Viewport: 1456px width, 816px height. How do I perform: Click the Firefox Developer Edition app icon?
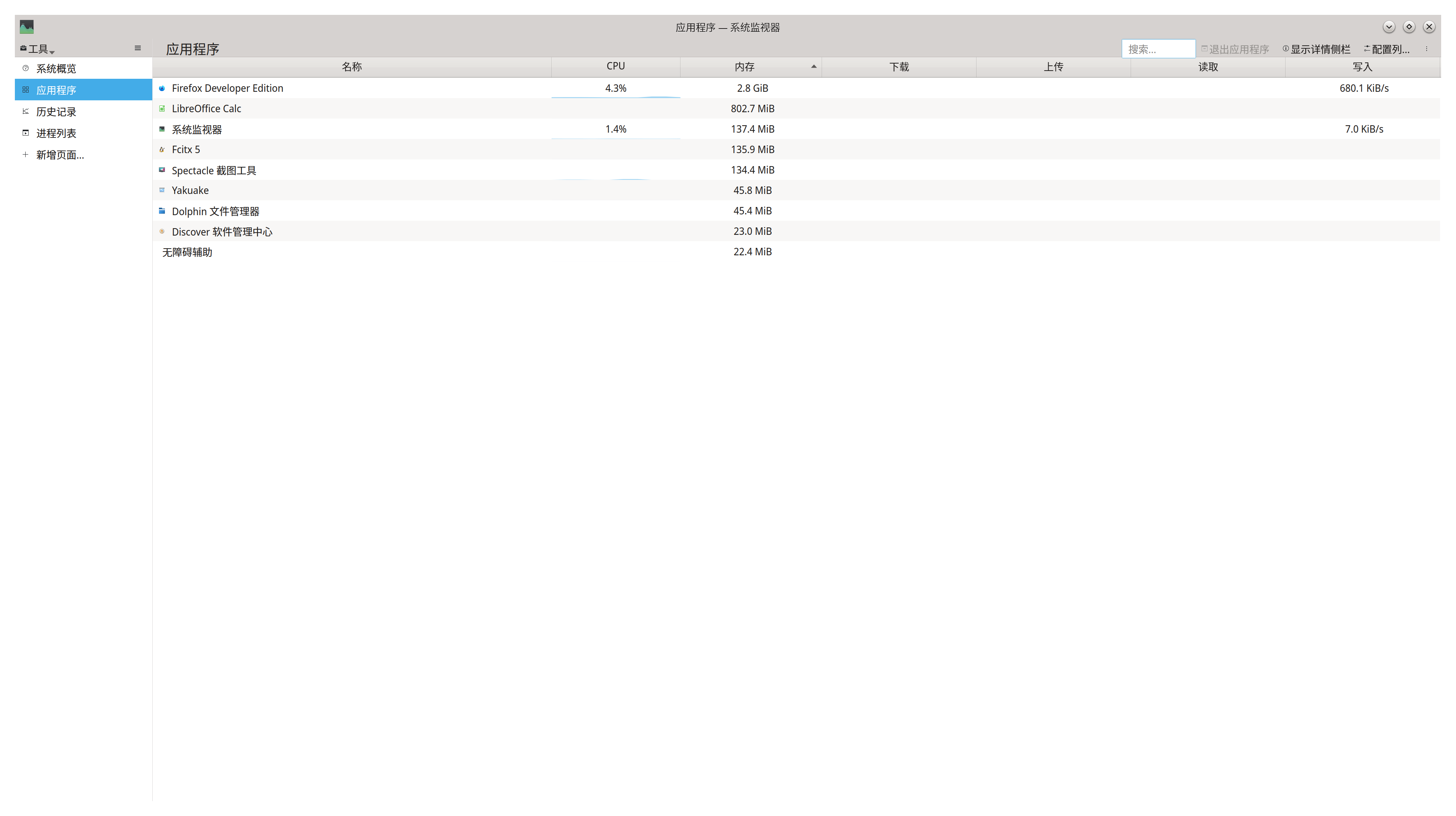point(162,88)
